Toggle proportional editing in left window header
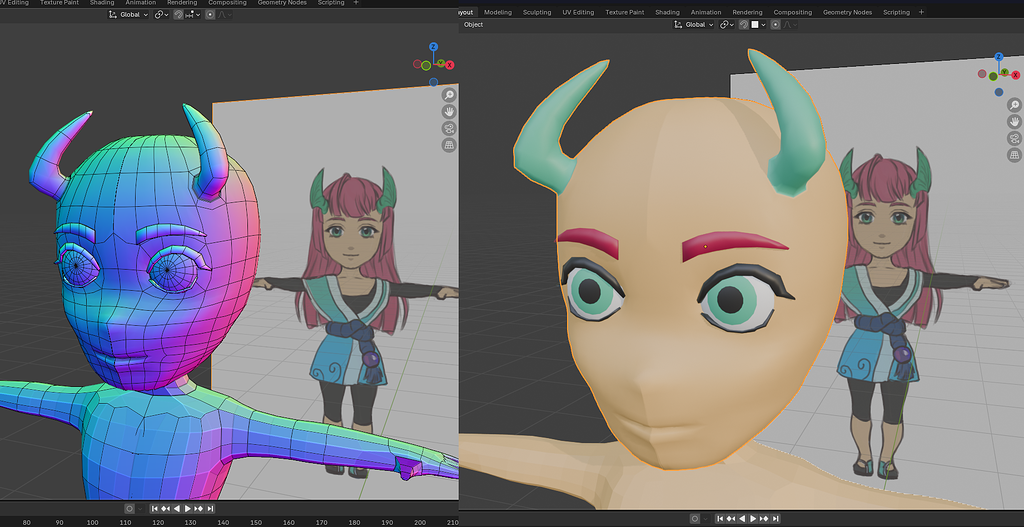1024x527 pixels. pyautogui.click(x=210, y=14)
